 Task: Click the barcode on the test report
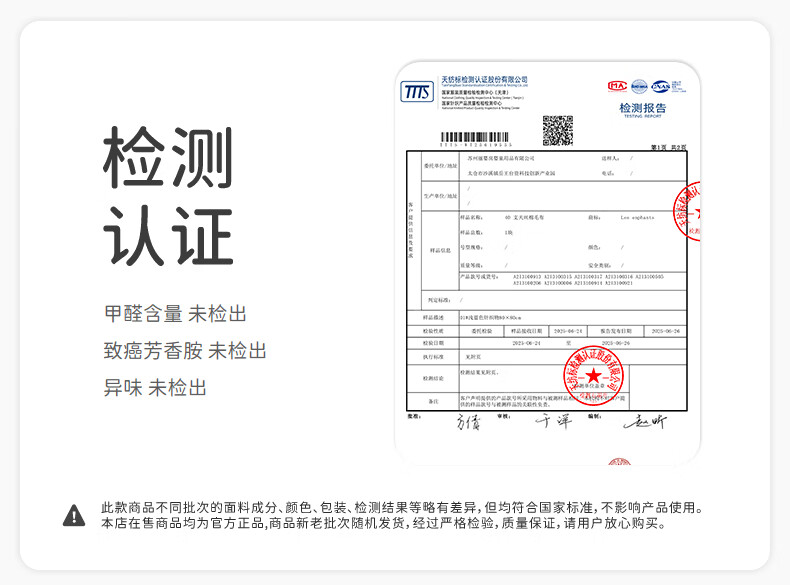point(475,138)
